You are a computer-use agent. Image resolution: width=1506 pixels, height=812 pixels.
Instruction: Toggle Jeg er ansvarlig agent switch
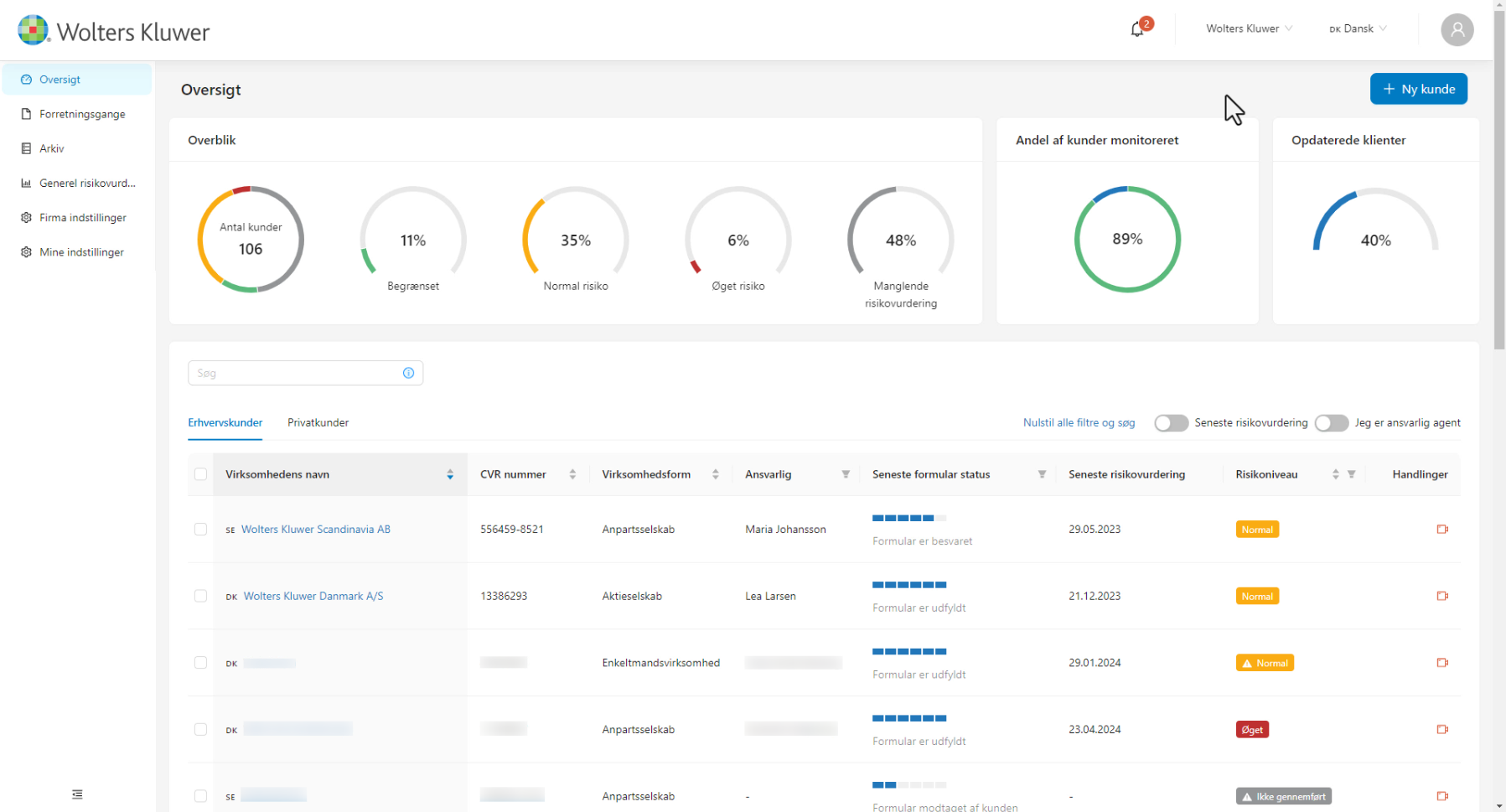(x=1331, y=423)
